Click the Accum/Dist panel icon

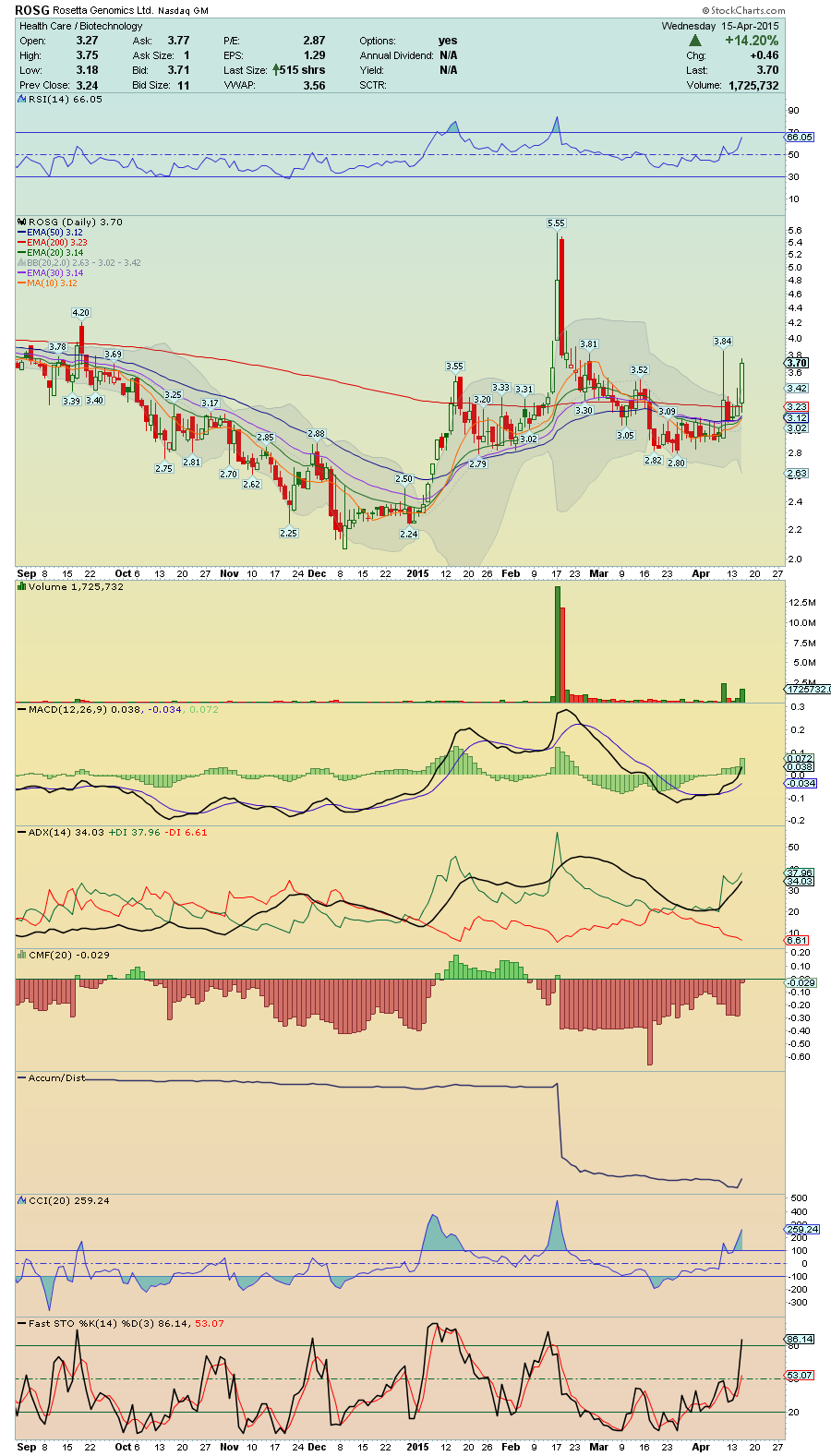point(22,1078)
